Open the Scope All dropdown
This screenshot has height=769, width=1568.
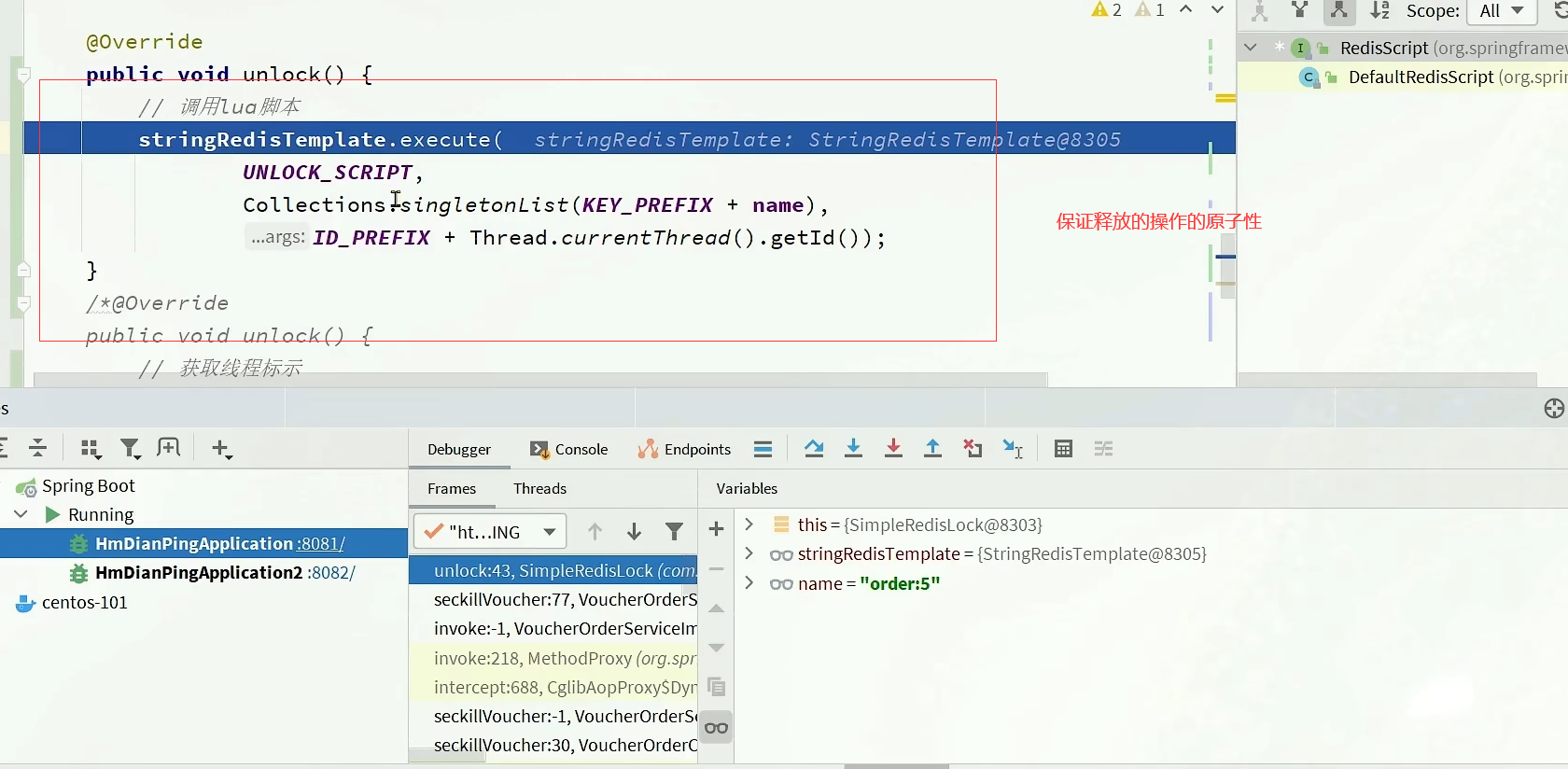[1502, 11]
